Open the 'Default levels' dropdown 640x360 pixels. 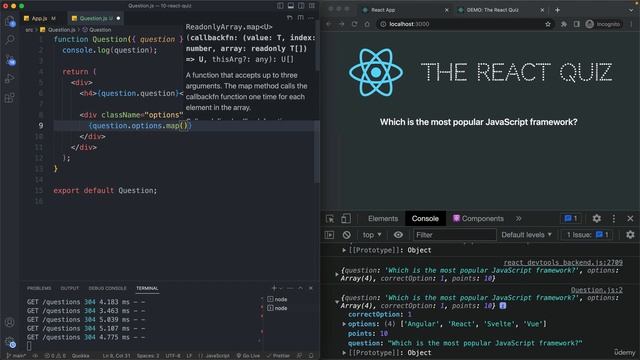point(526,235)
